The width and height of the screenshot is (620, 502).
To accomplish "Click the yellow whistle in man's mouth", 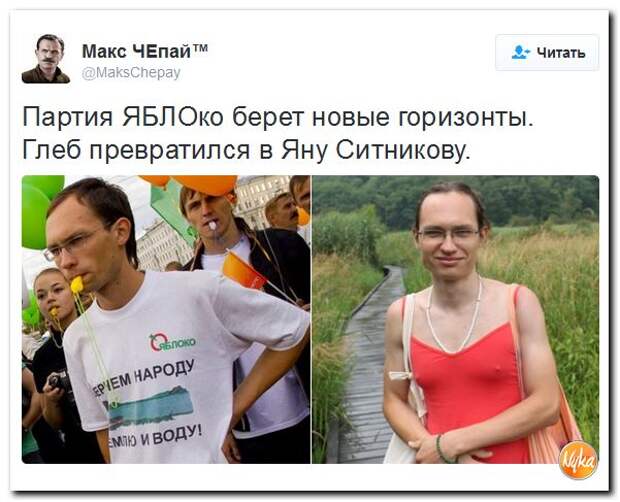I will click(77, 285).
